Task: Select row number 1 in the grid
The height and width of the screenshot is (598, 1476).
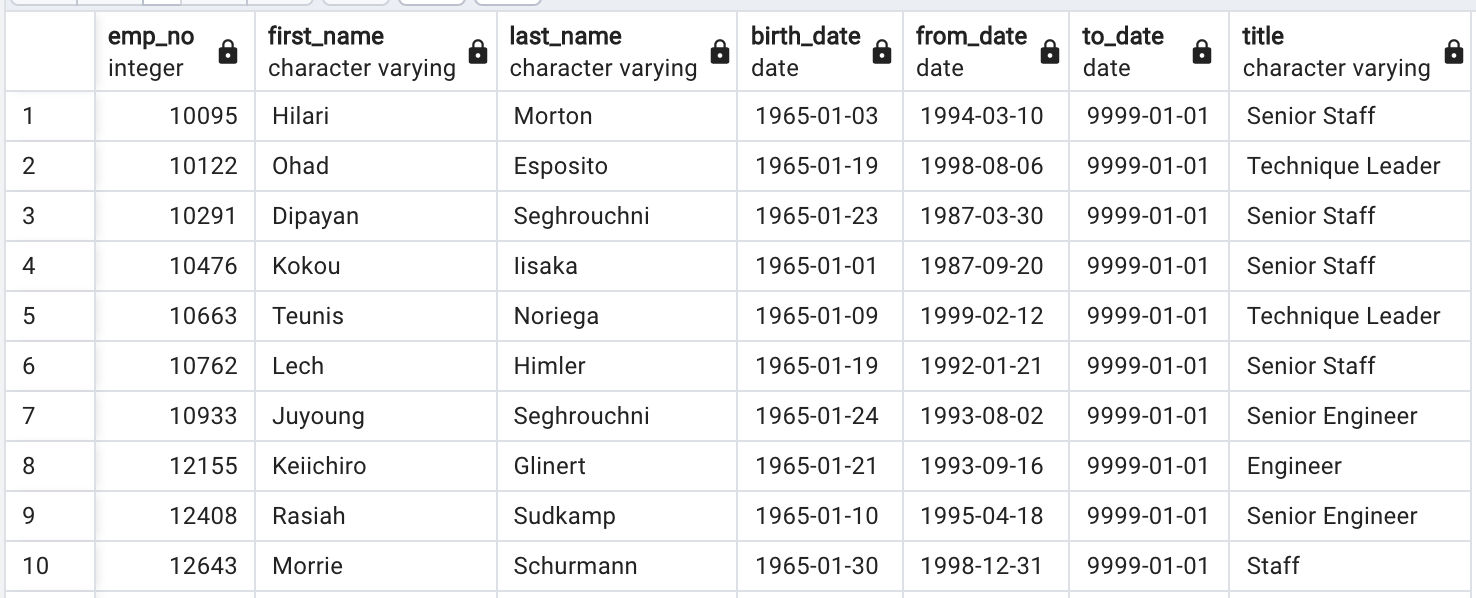Action: [x=45, y=116]
